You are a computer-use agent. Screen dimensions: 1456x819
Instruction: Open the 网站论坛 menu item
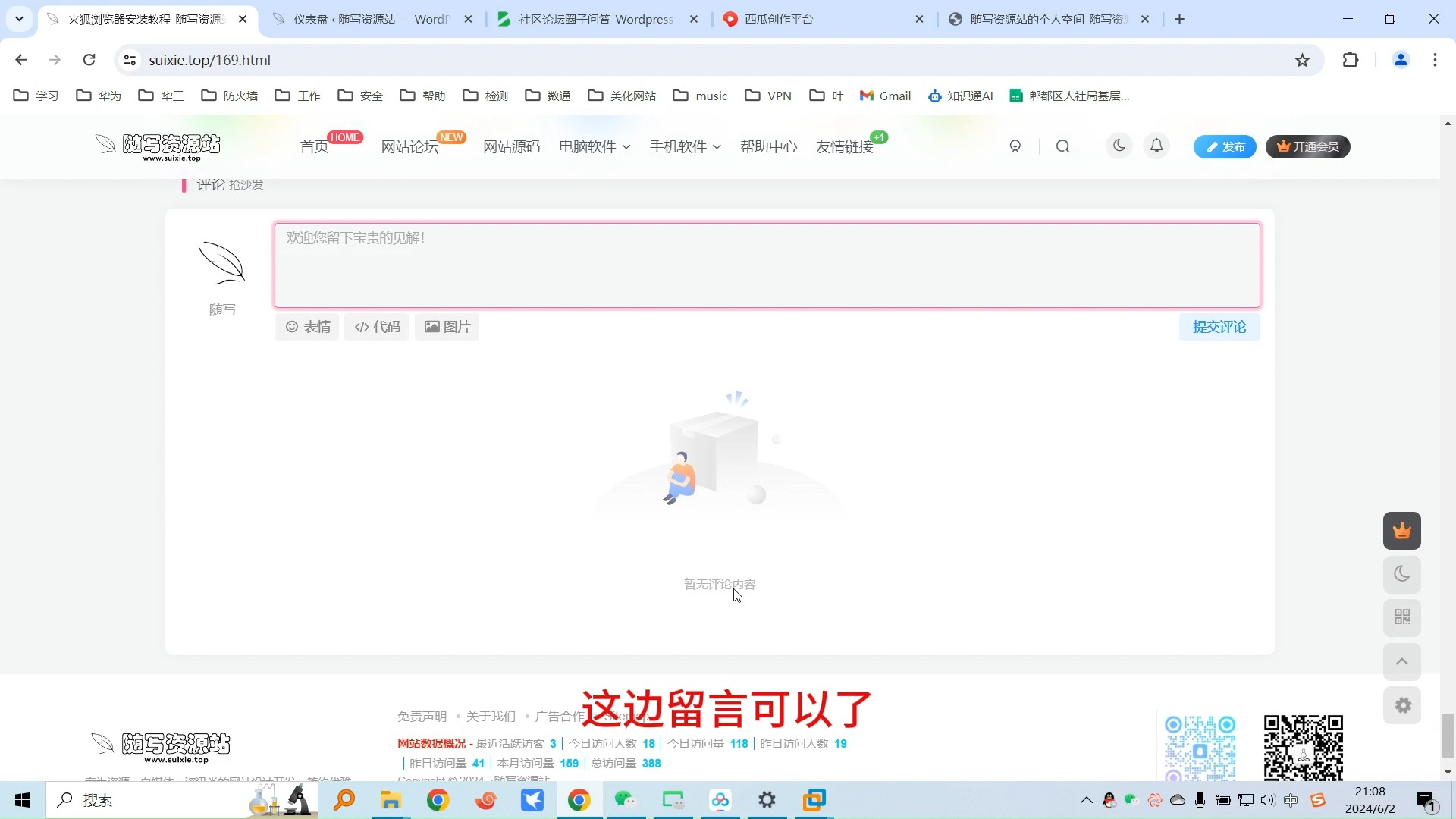(x=409, y=146)
